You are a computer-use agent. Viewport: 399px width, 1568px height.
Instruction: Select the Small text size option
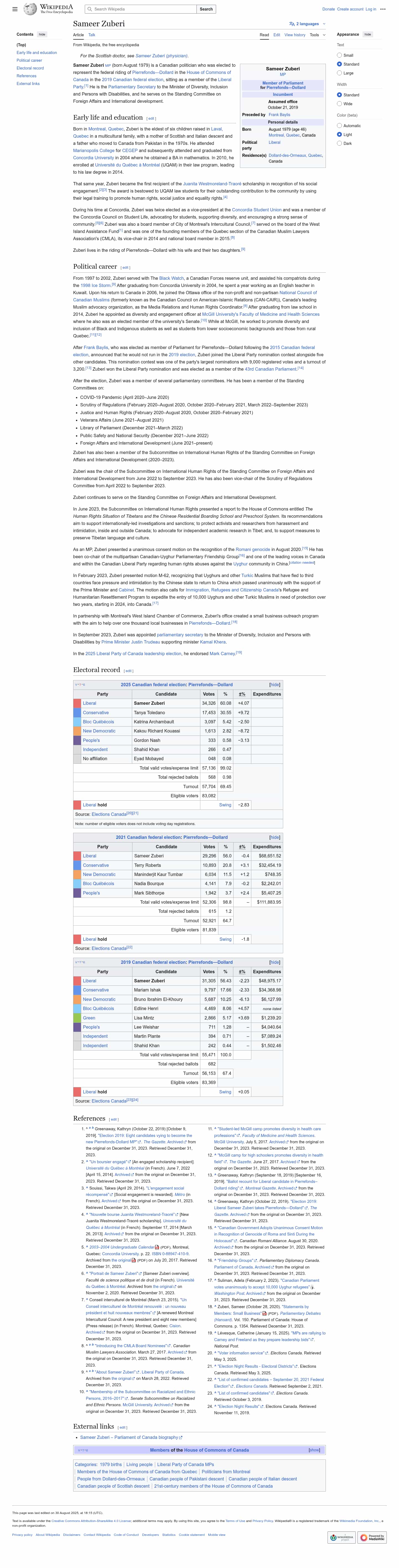pyautogui.click(x=339, y=55)
